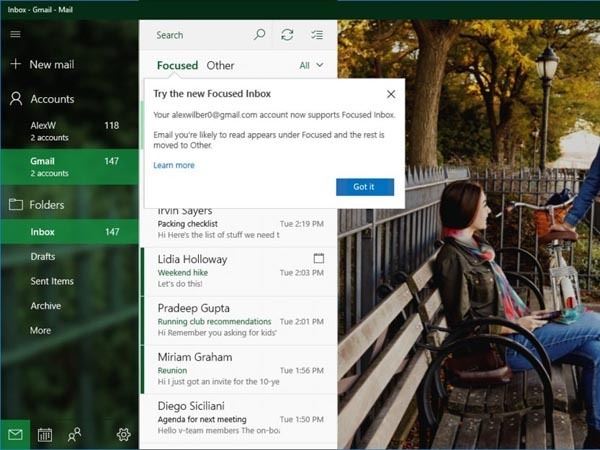Click the Mail envelope icon

point(15,434)
